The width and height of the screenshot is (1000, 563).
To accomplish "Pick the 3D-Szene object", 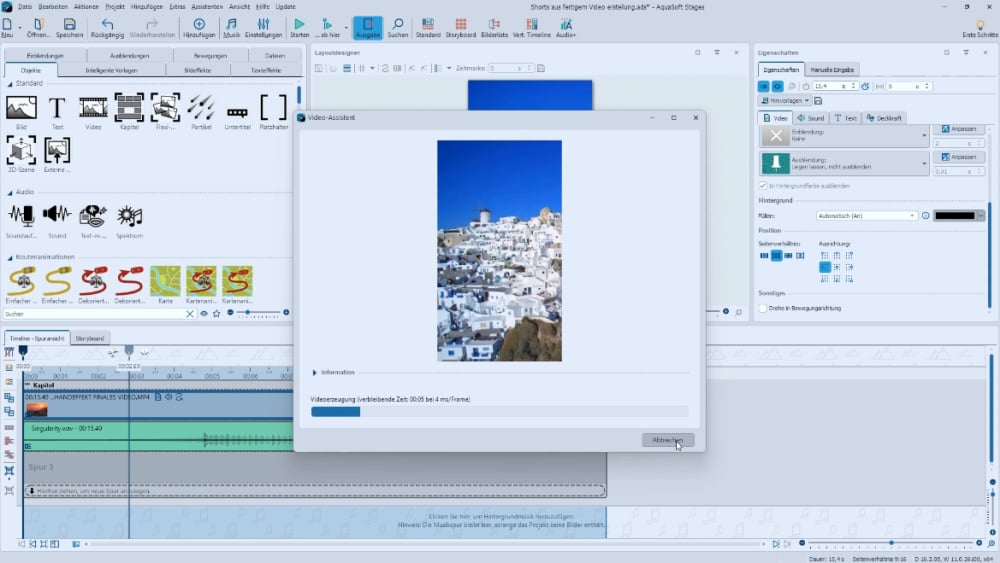I will (21, 151).
